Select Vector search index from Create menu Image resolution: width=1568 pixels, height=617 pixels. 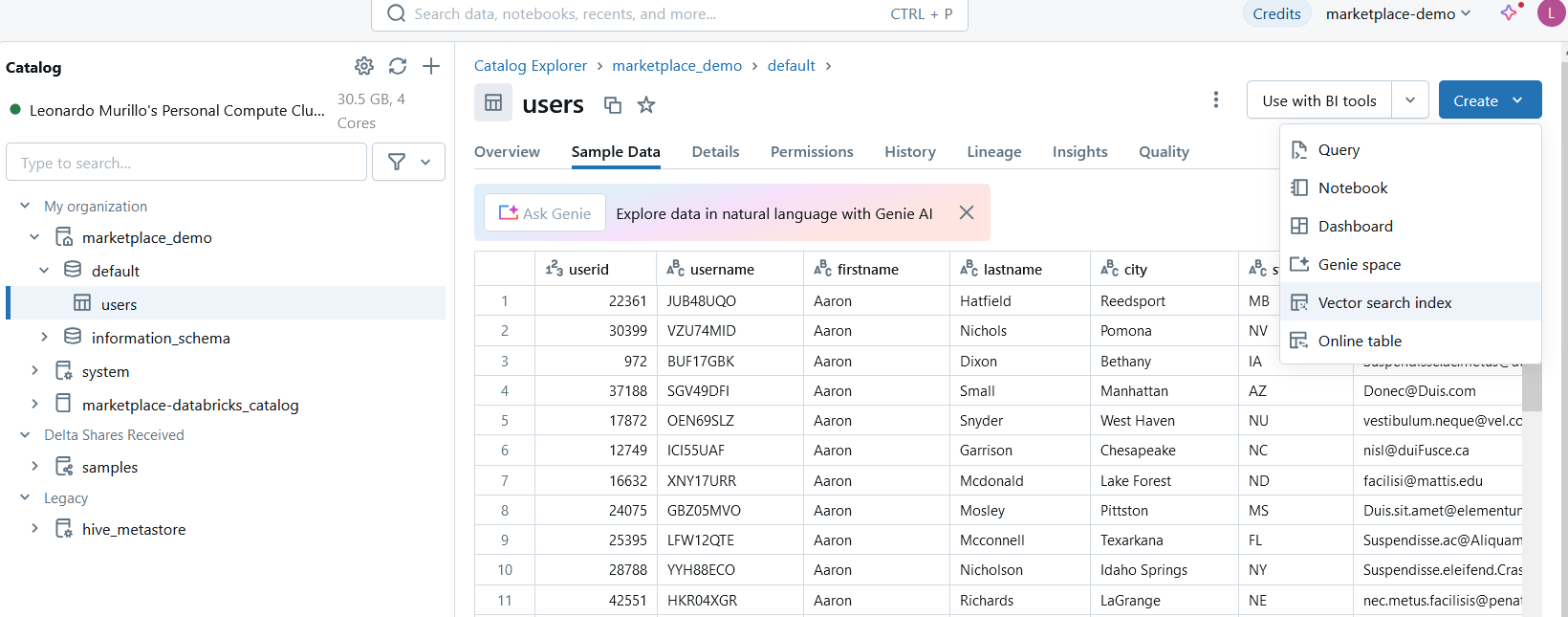click(x=1383, y=302)
